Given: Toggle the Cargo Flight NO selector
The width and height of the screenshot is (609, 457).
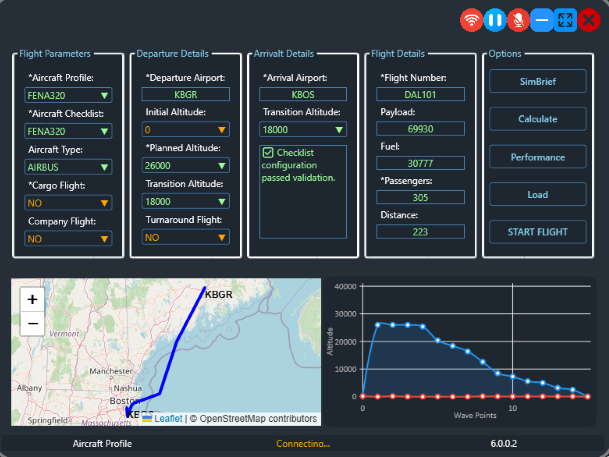Looking at the screenshot, I should pos(68,202).
